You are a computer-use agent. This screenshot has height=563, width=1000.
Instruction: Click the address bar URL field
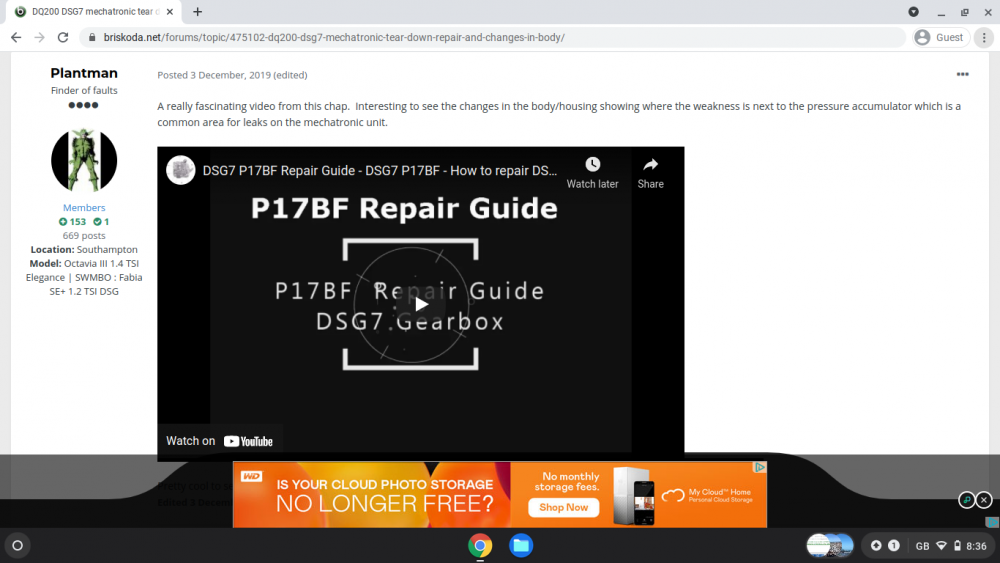click(x=491, y=38)
